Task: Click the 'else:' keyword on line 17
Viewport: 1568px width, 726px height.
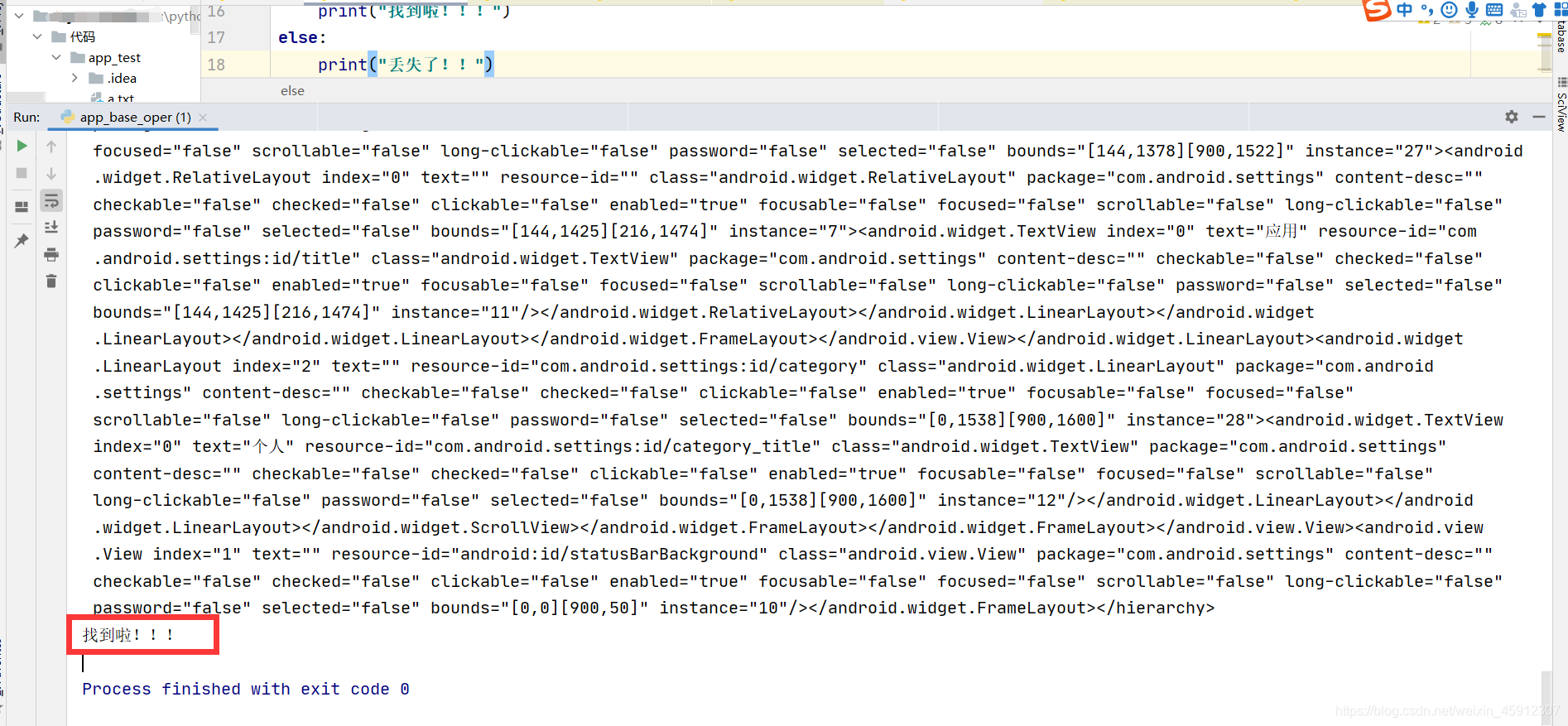Action: click(302, 37)
